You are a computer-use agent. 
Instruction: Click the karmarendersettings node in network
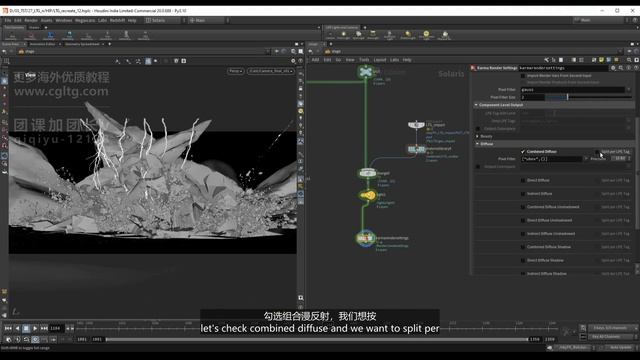click(x=365, y=238)
